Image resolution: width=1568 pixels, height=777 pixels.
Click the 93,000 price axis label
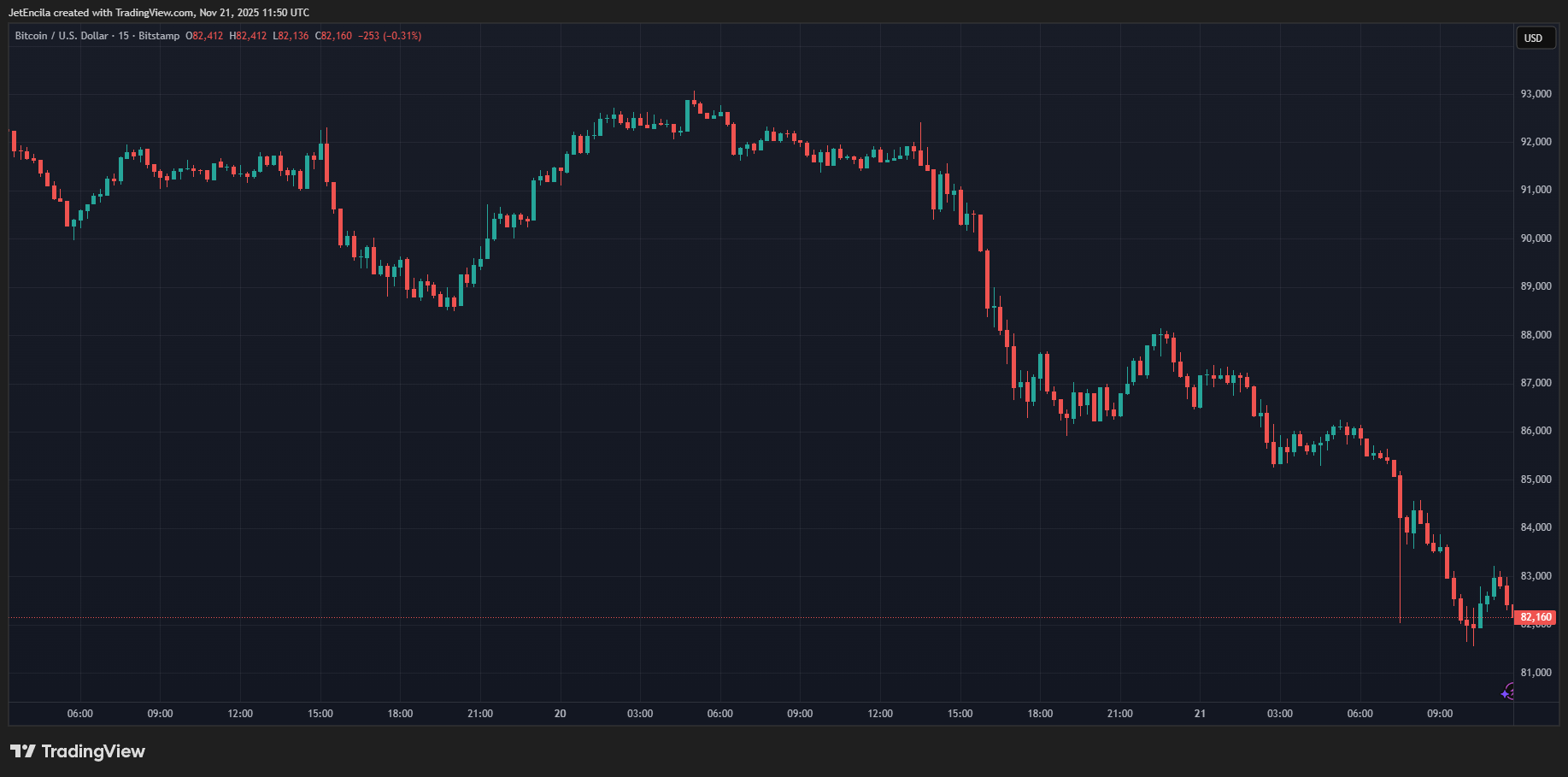[x=1536, y=94]
